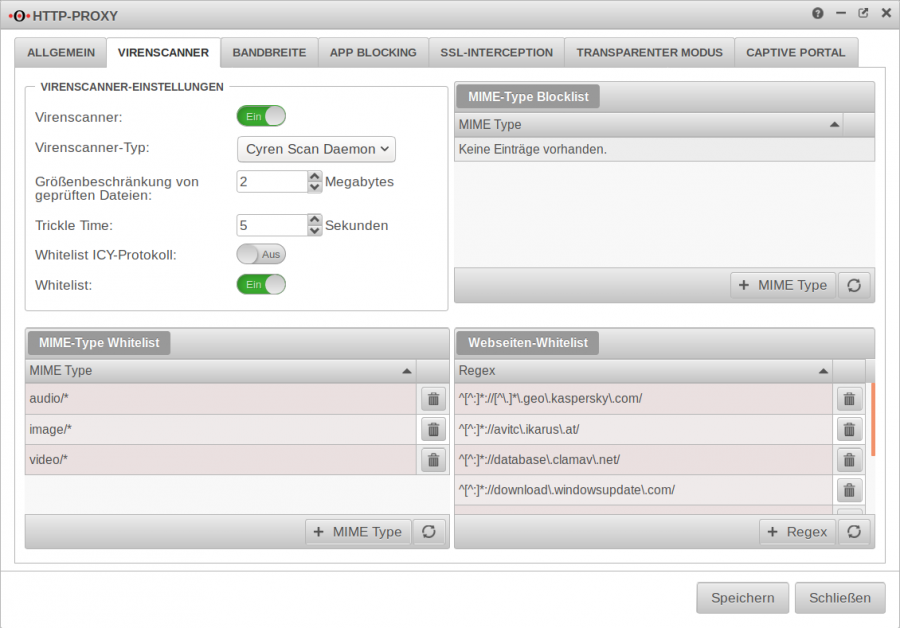
Task: Save settings with Speichern button
Action: point(742,597)
